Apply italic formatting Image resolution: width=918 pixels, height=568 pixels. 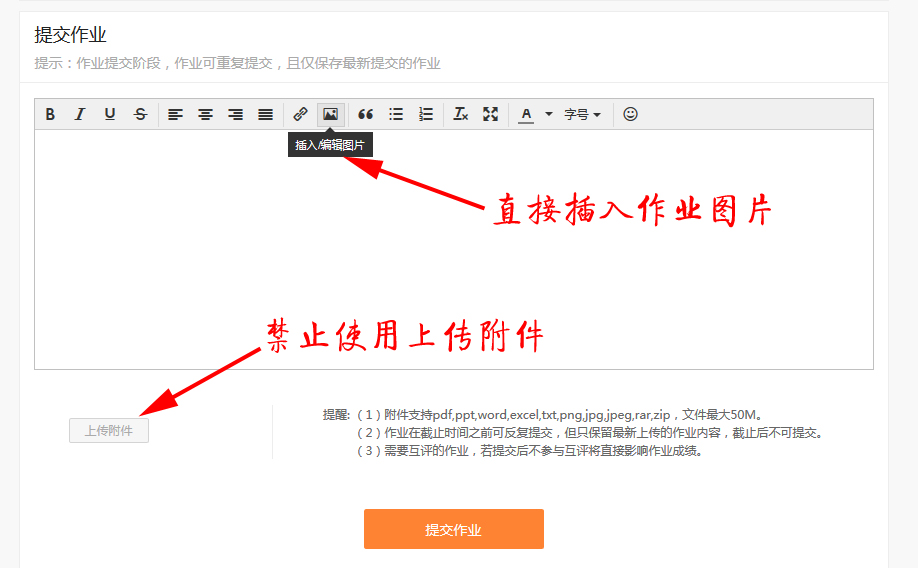pos(80,114)
